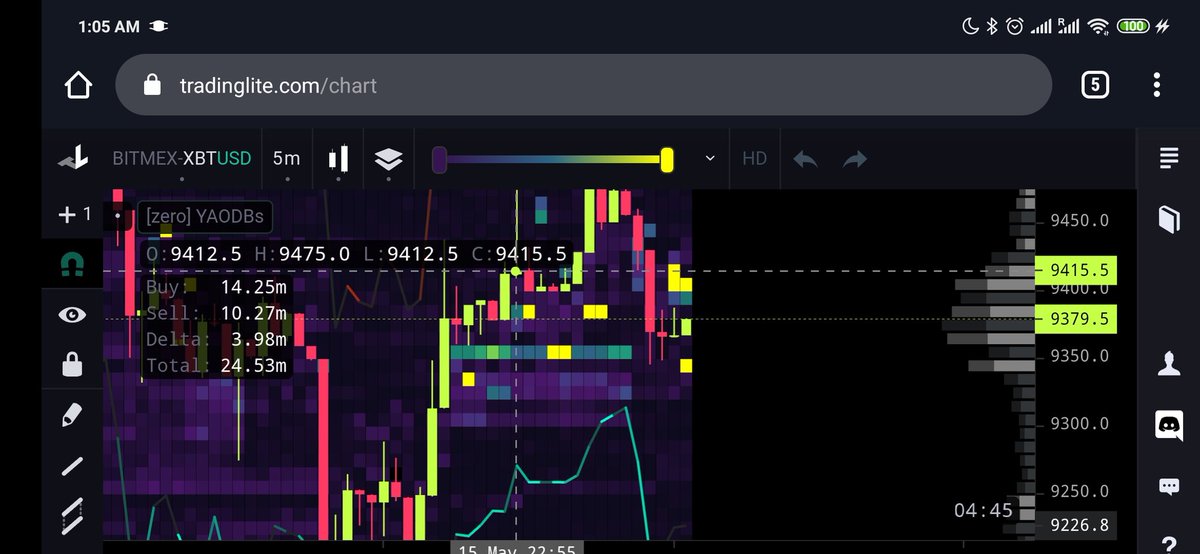
Task: Click the Wi-Fi status icon
Action: point(1100,27)
